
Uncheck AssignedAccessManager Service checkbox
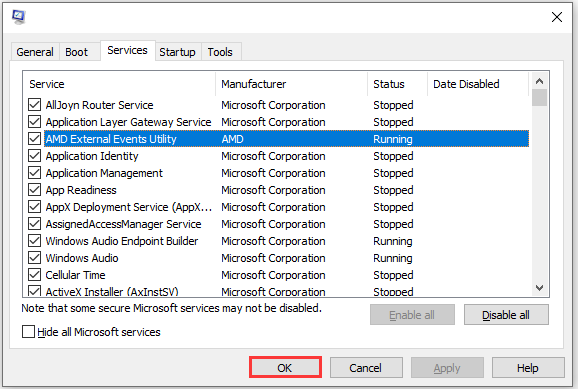point(35,223)
